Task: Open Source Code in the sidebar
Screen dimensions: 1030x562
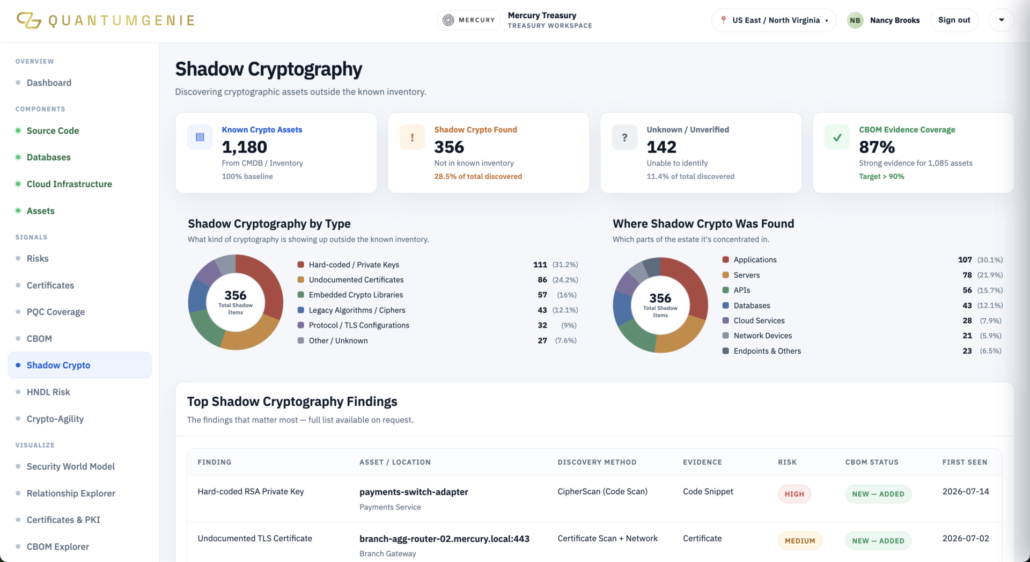Action: point(53,131)
